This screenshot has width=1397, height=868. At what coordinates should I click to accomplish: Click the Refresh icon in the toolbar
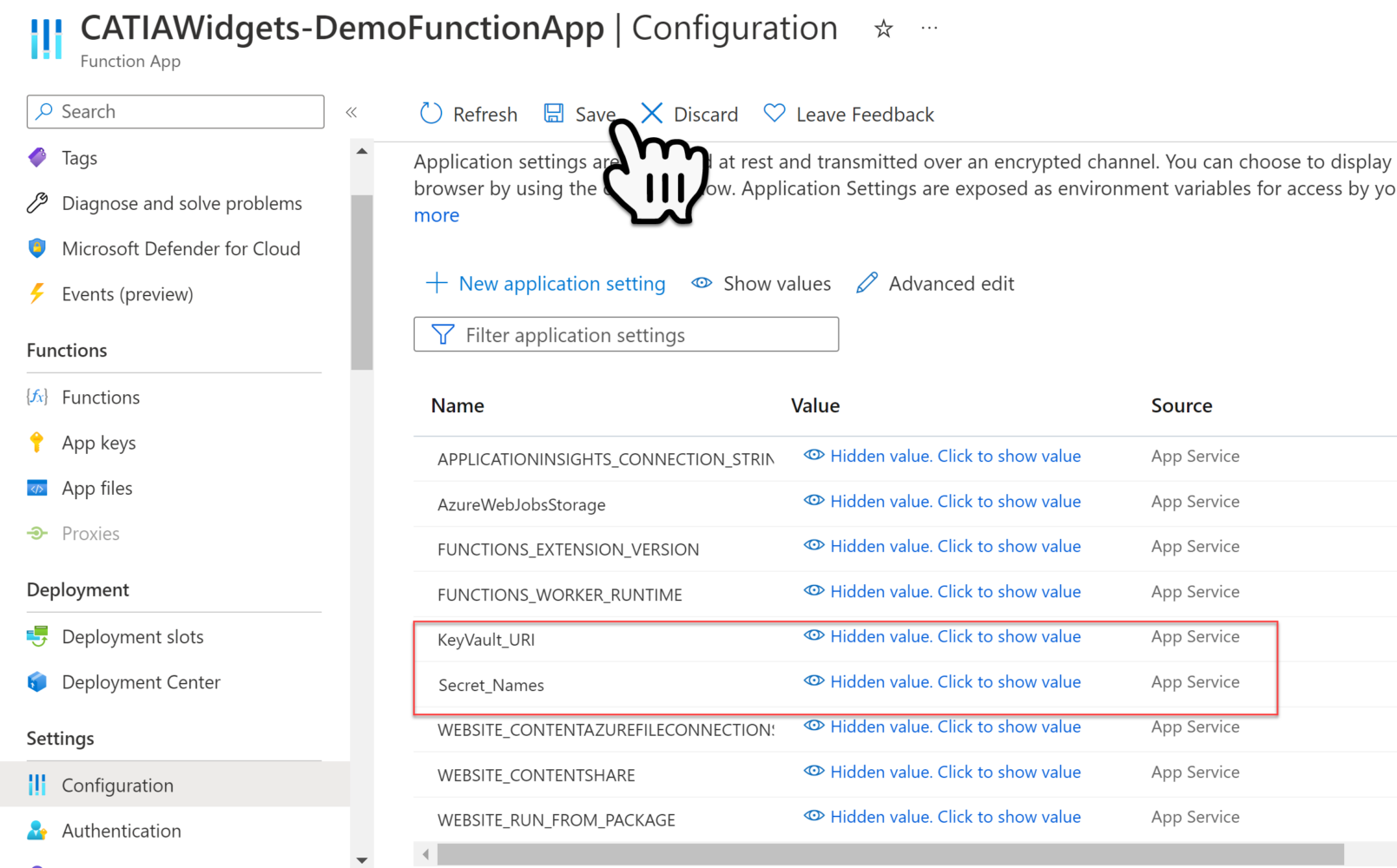tap(431, 113)
